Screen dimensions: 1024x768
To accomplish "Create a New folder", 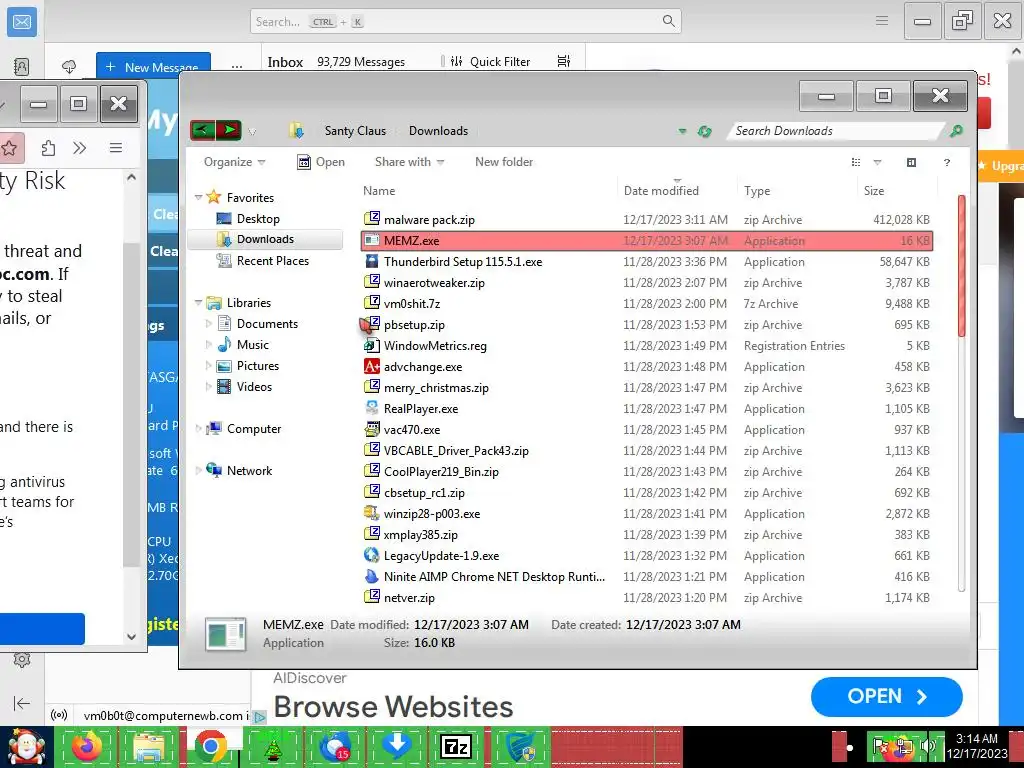I will tap(504, 162).
